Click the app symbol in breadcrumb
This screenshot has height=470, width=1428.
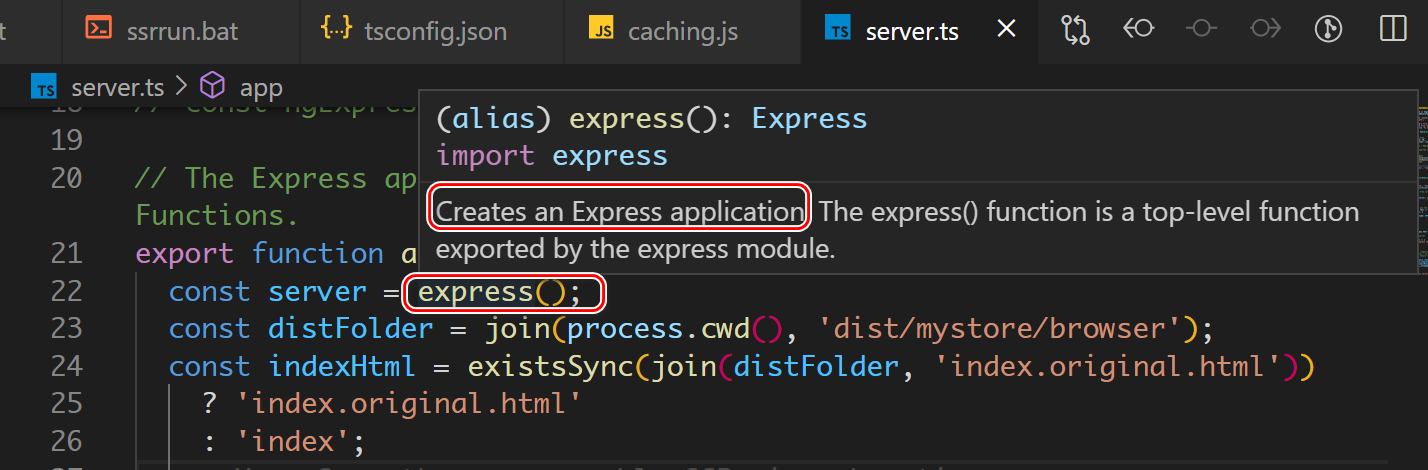[x=261, y=87]
